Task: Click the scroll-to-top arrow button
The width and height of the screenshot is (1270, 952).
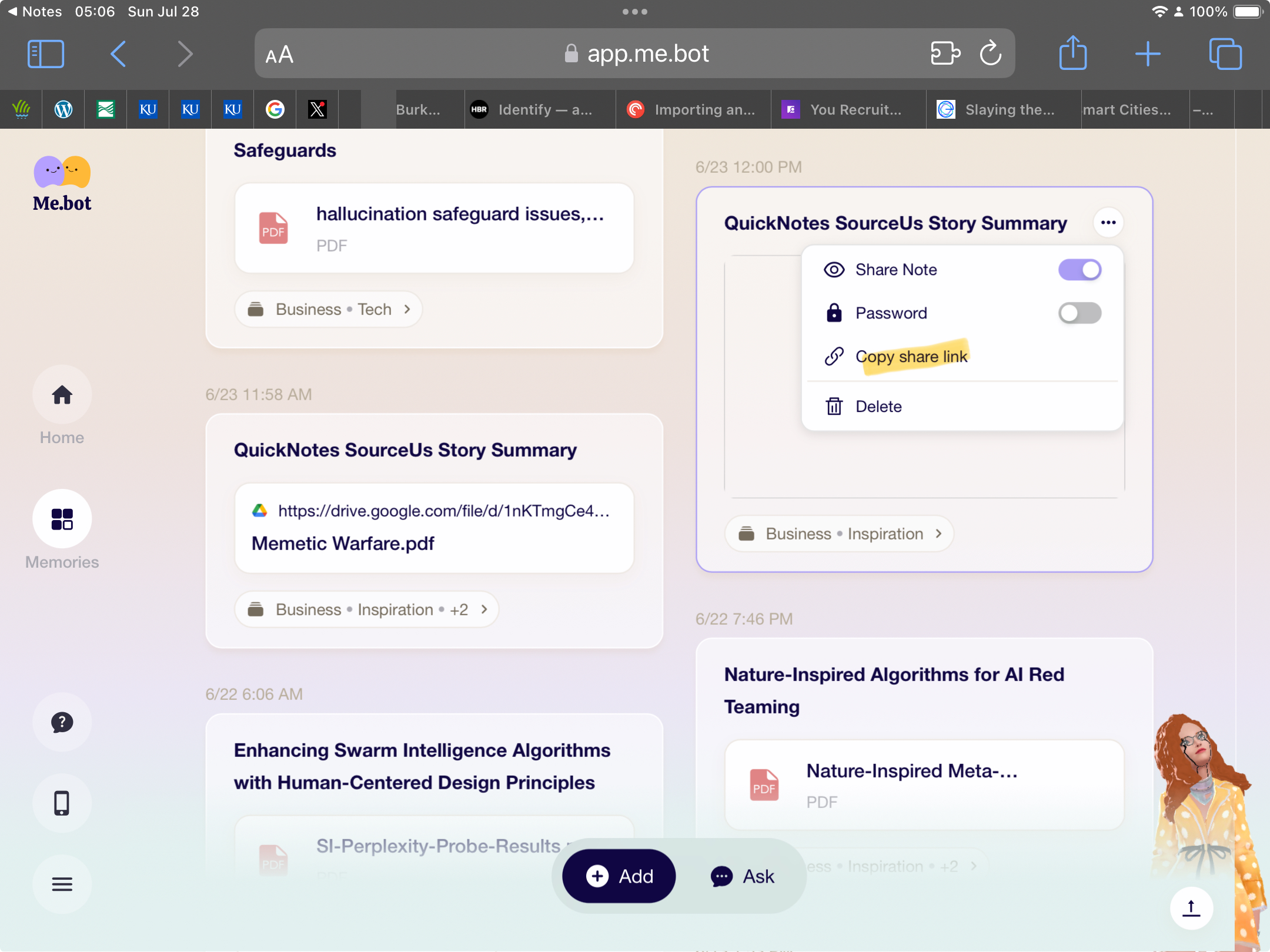Action: [x=1191, y=908]
